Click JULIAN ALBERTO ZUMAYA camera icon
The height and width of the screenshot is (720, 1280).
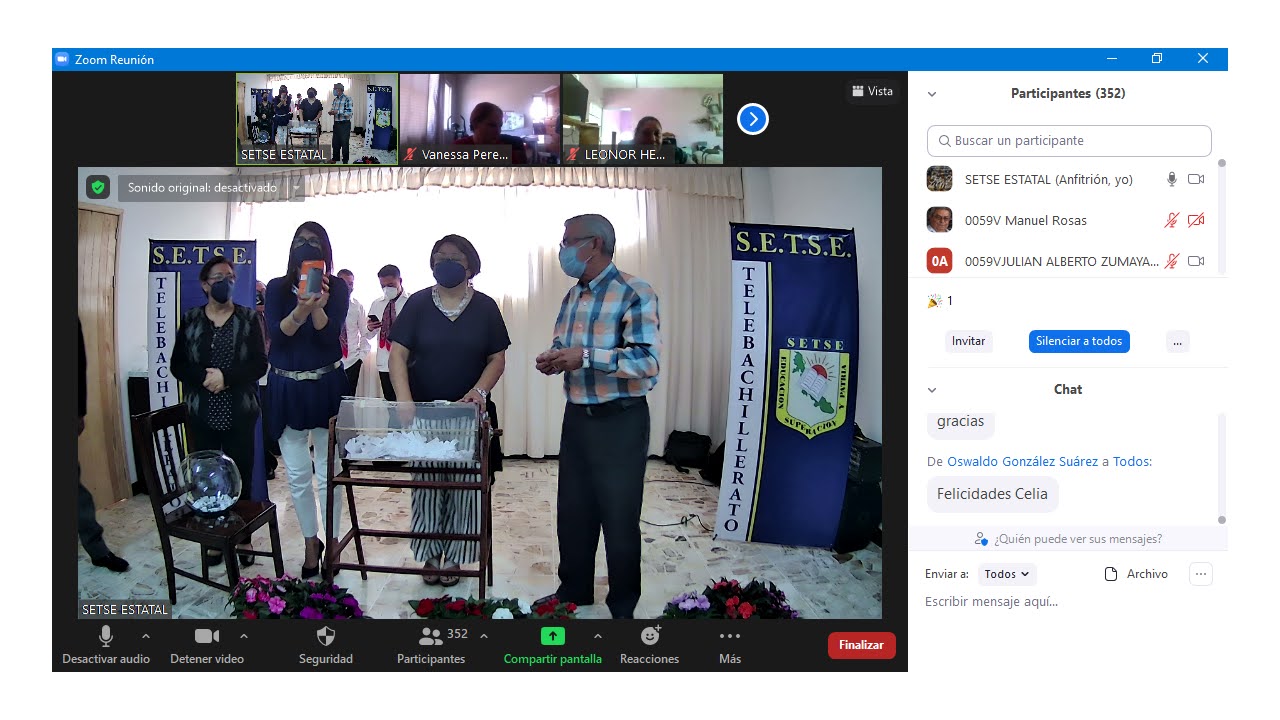point(1196,261)
